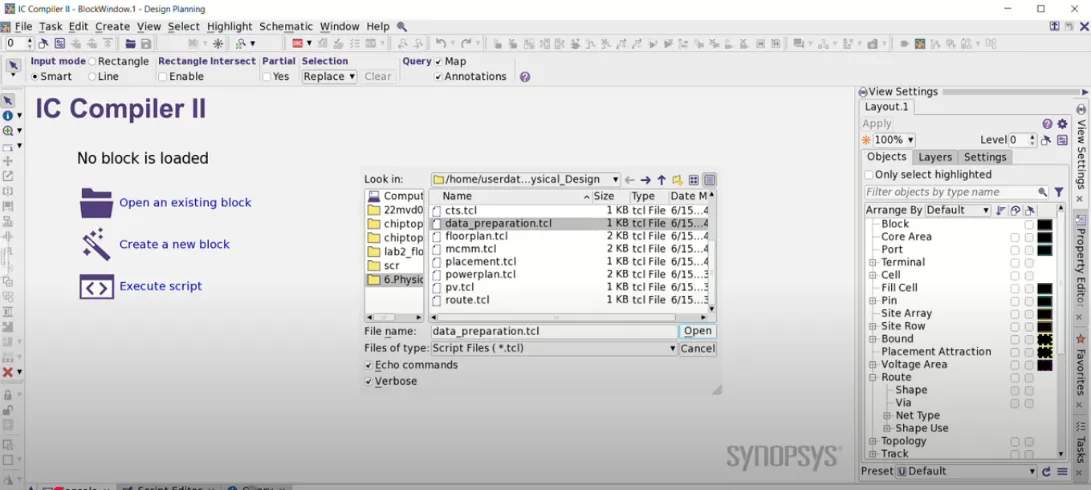Go forward in file dialog history
Image resolution: width=1091 pixels, height=490 pixels.
pyautogui.click(x=645, y=180)
